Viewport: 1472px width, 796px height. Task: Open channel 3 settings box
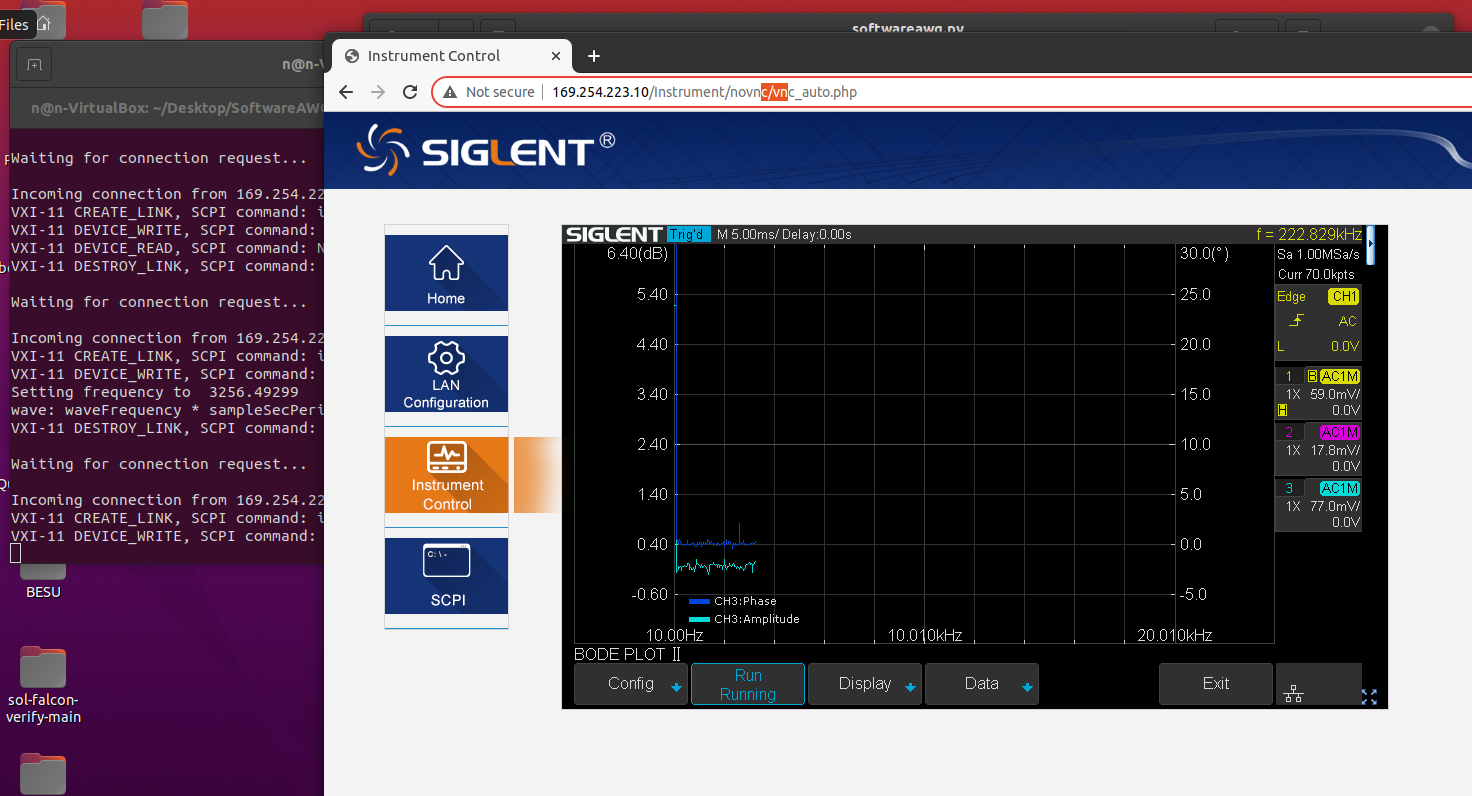pos(1318,505)
